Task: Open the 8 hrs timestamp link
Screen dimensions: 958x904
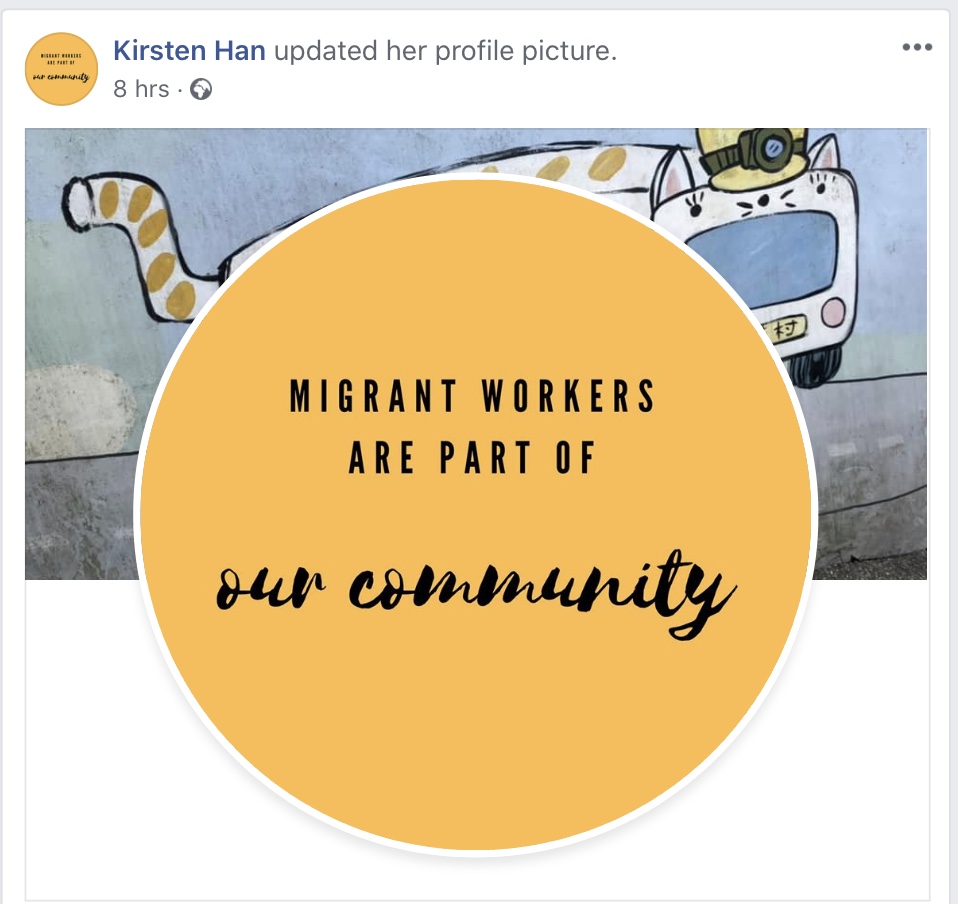Action: (x=141, y=89)
